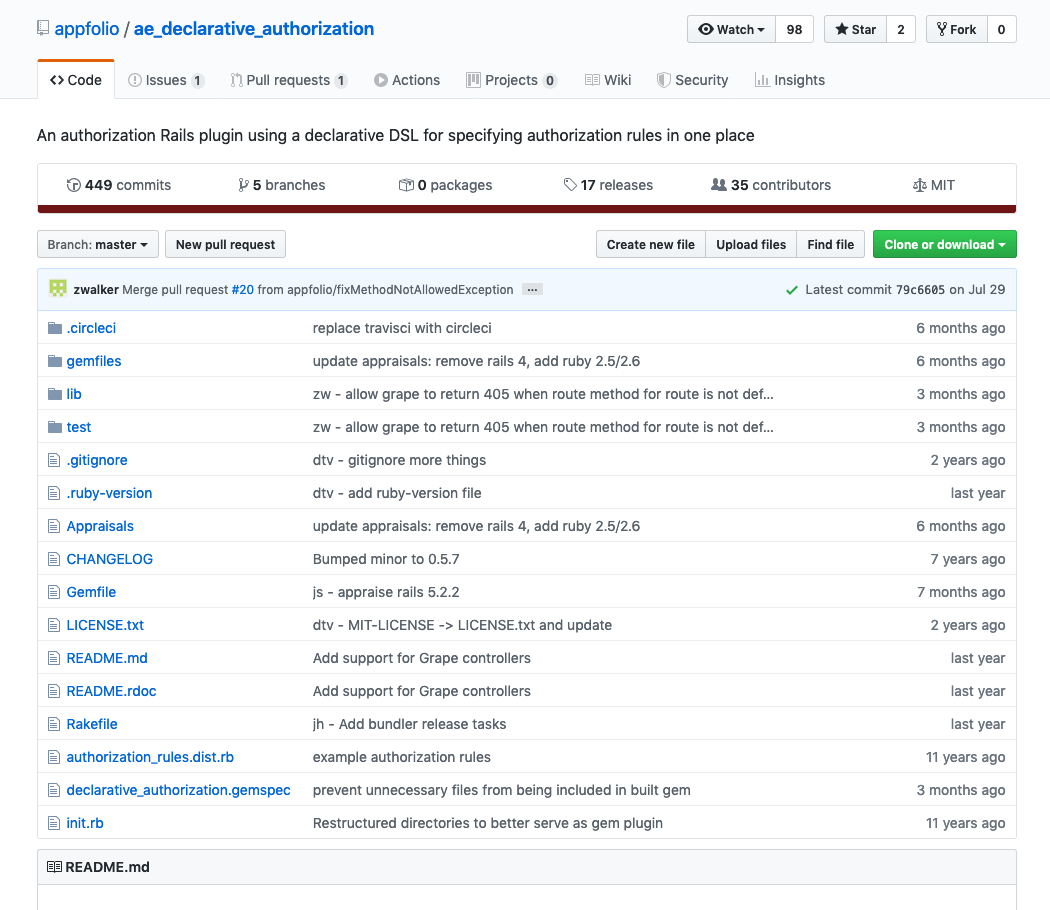Click the releases tag icon
This screenshot has width=1050, height=910.
click(570, 185)
